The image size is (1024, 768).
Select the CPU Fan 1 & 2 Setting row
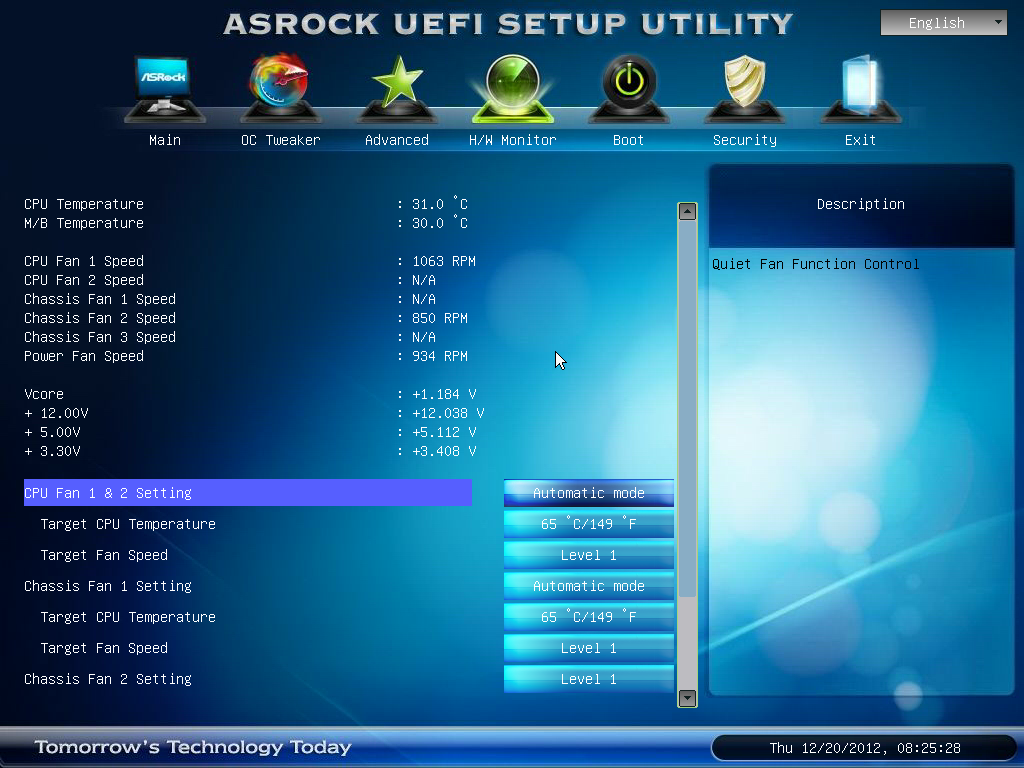click(x=248, y=493)
